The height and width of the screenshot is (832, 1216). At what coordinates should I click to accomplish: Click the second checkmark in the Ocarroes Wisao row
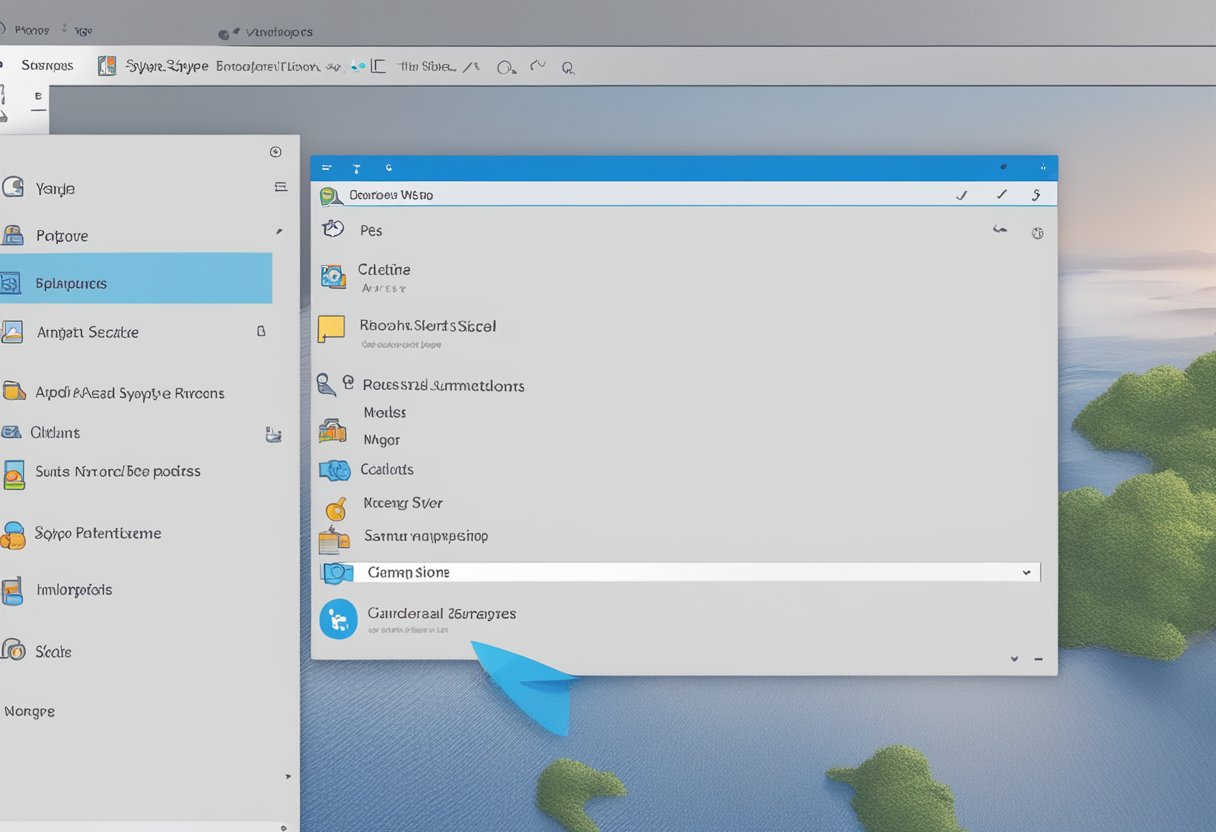coord(1001,195)
